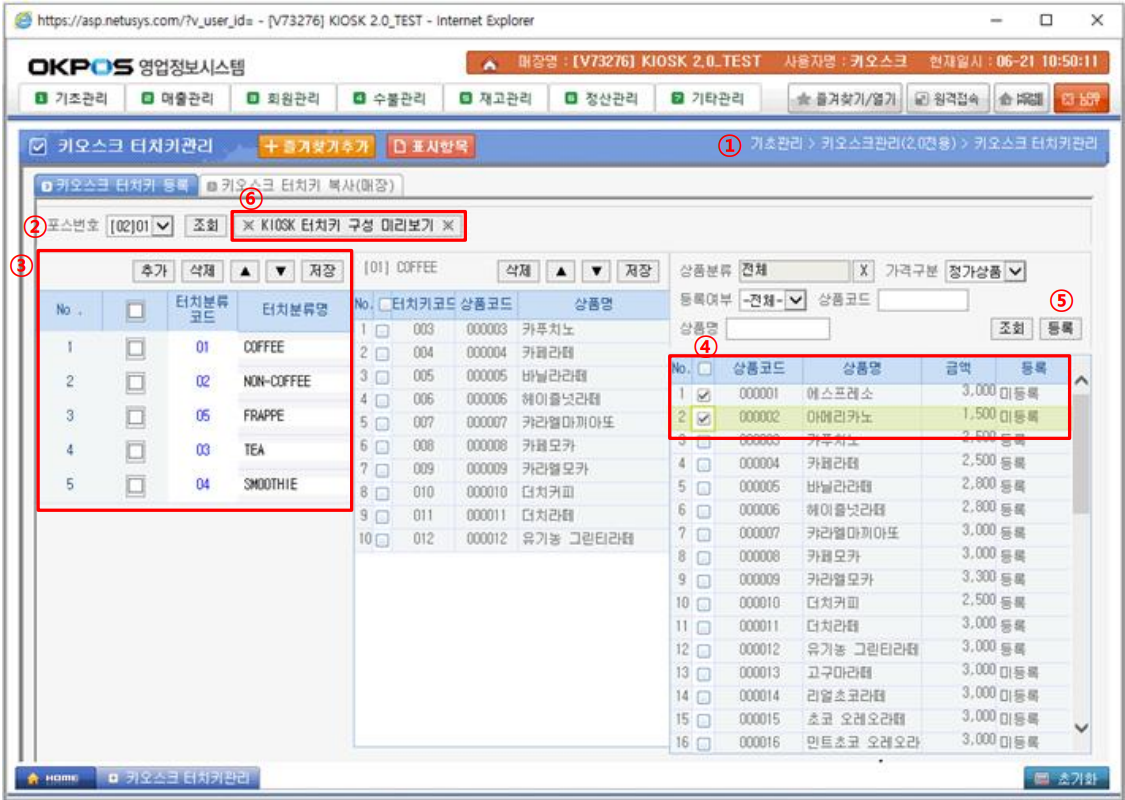The height and width of the screenshot is (800, 1125).
Task: Move touch category up with ▲ arrow
Action: pos(245,271)
